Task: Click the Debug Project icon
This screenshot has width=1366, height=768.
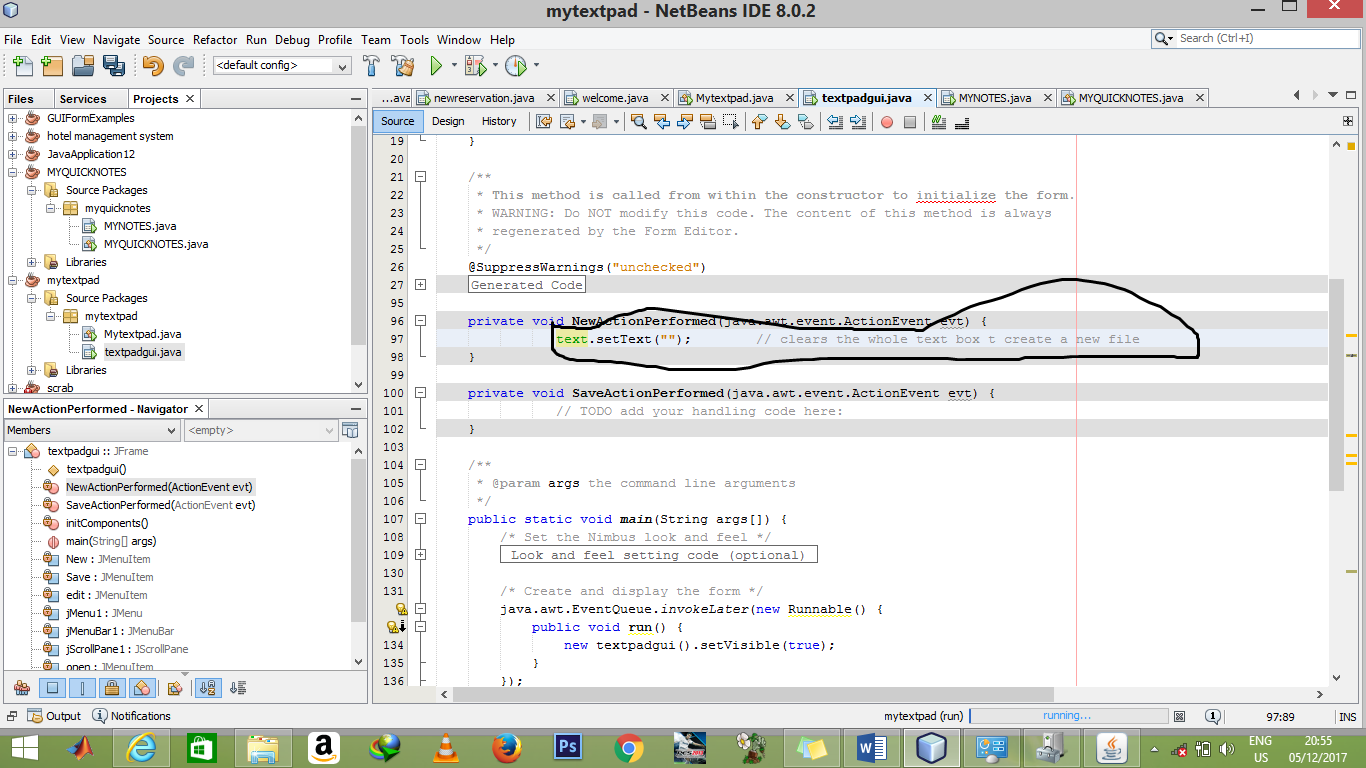Action: 475,66
